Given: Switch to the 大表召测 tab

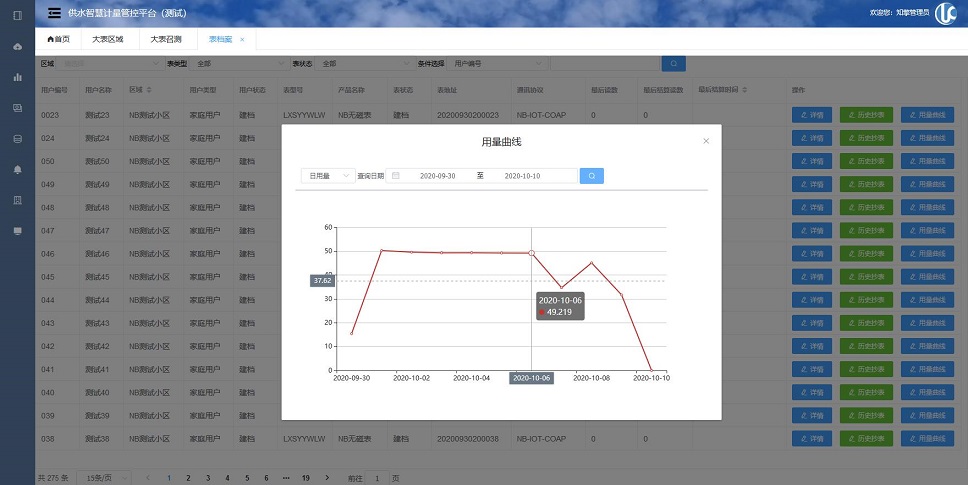Looking at the screenshot, I should [165, 39].
